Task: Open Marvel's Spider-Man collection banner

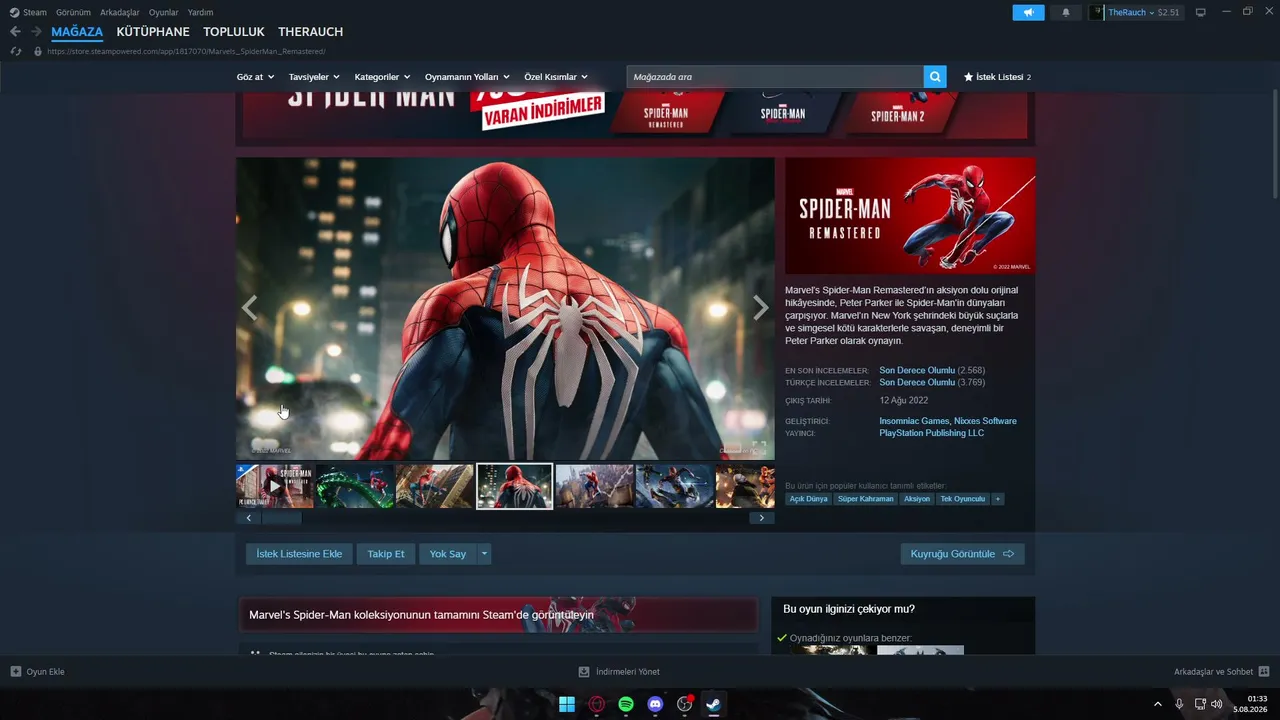Action: pyautogui.click(x=498, y=615)
